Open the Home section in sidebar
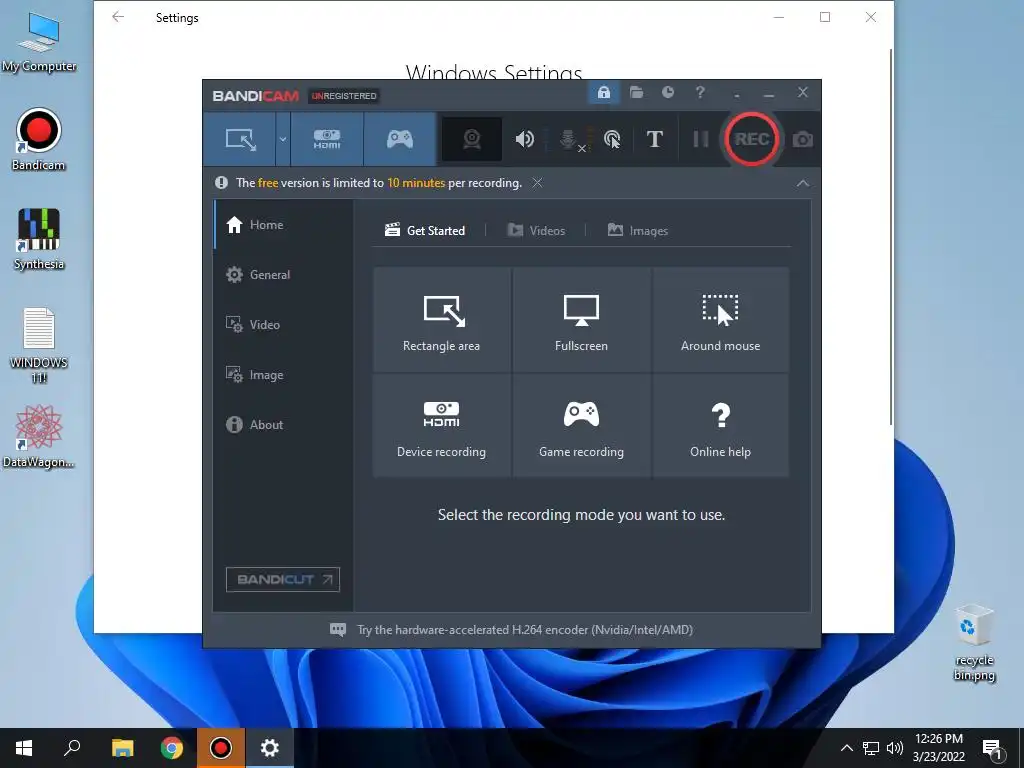 tap(283, 225)
